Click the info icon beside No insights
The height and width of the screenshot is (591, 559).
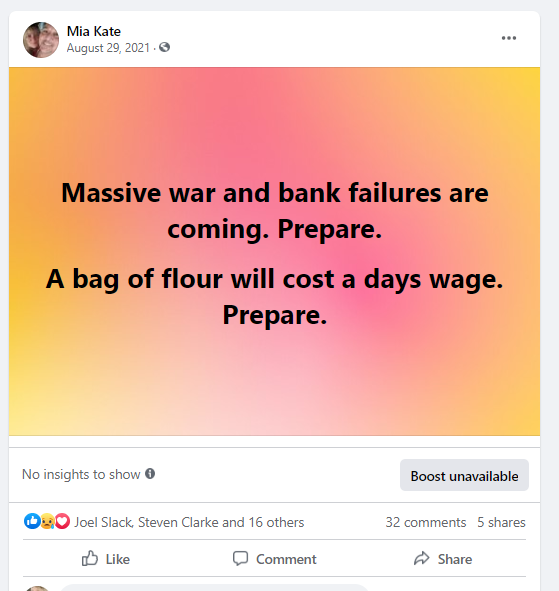tap(150, 473)
